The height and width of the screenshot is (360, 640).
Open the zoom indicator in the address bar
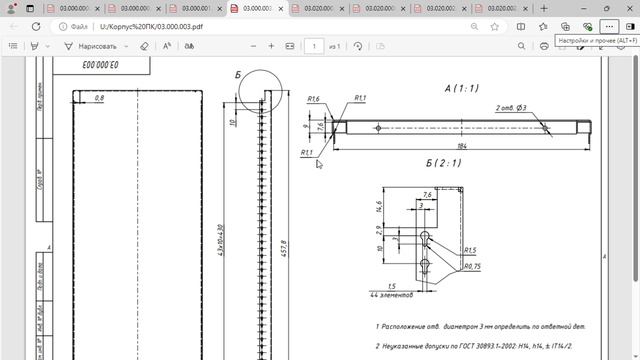click(474, 27)
